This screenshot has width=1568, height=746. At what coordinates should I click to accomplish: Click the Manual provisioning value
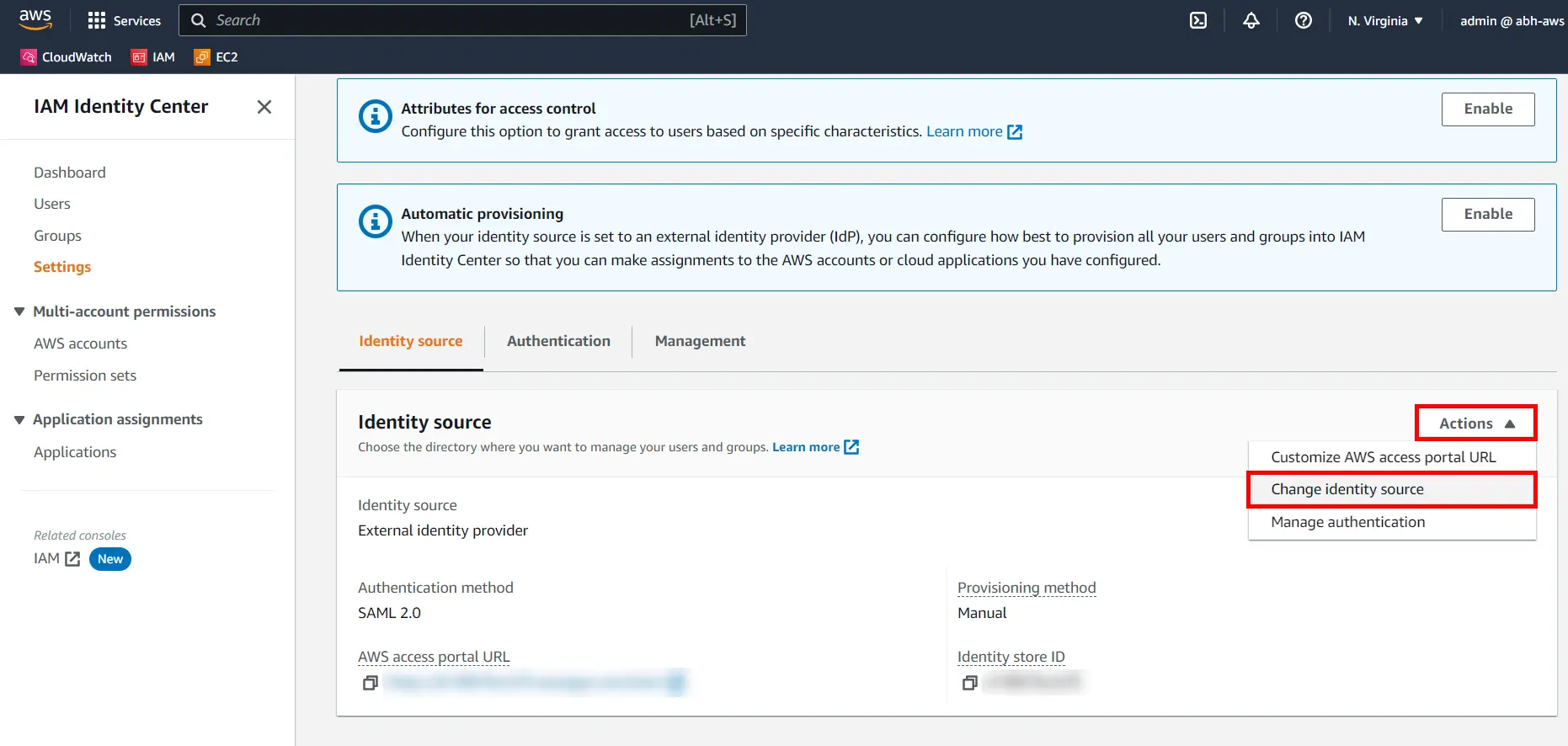pyautogui.click(x=982, y=613)
